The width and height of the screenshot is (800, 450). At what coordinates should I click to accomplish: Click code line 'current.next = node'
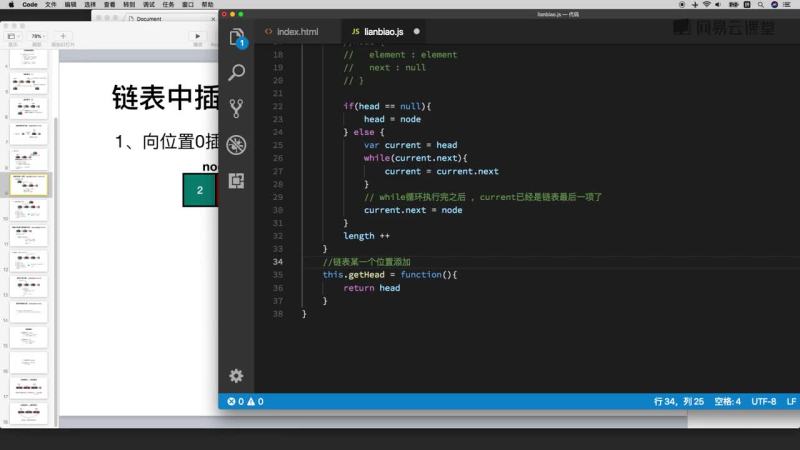[x=413, y=210]
